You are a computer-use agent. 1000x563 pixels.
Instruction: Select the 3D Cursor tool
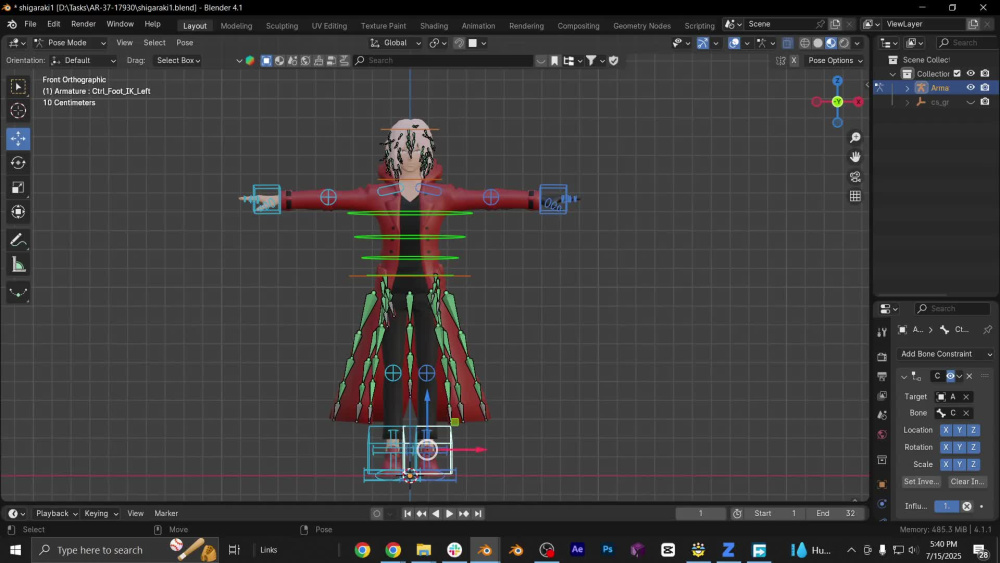(x=18, y=111)
